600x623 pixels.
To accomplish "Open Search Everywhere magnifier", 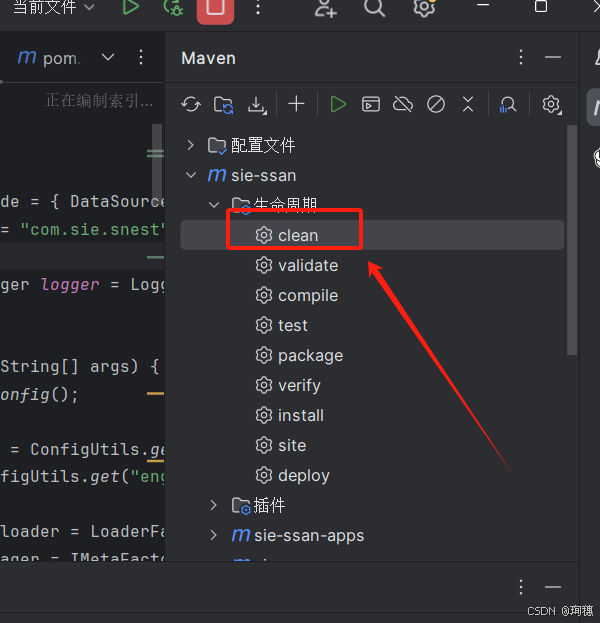I will [x=374, y=8].
